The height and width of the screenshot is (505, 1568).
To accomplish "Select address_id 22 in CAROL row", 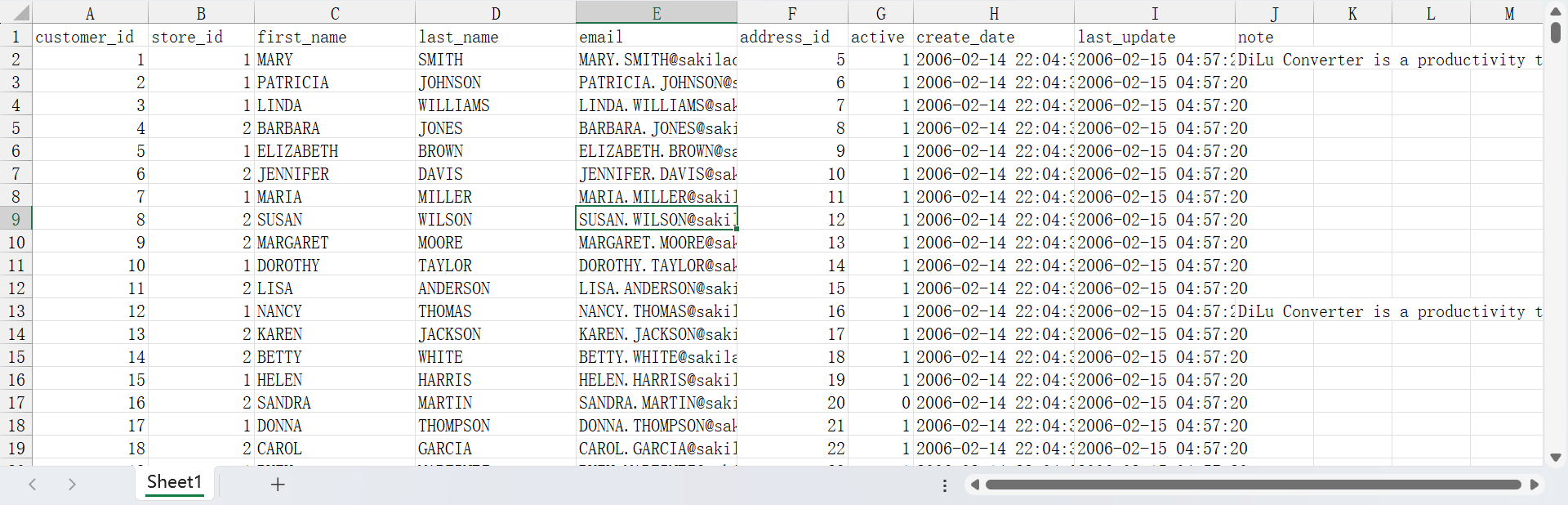I will coord(792,448).
